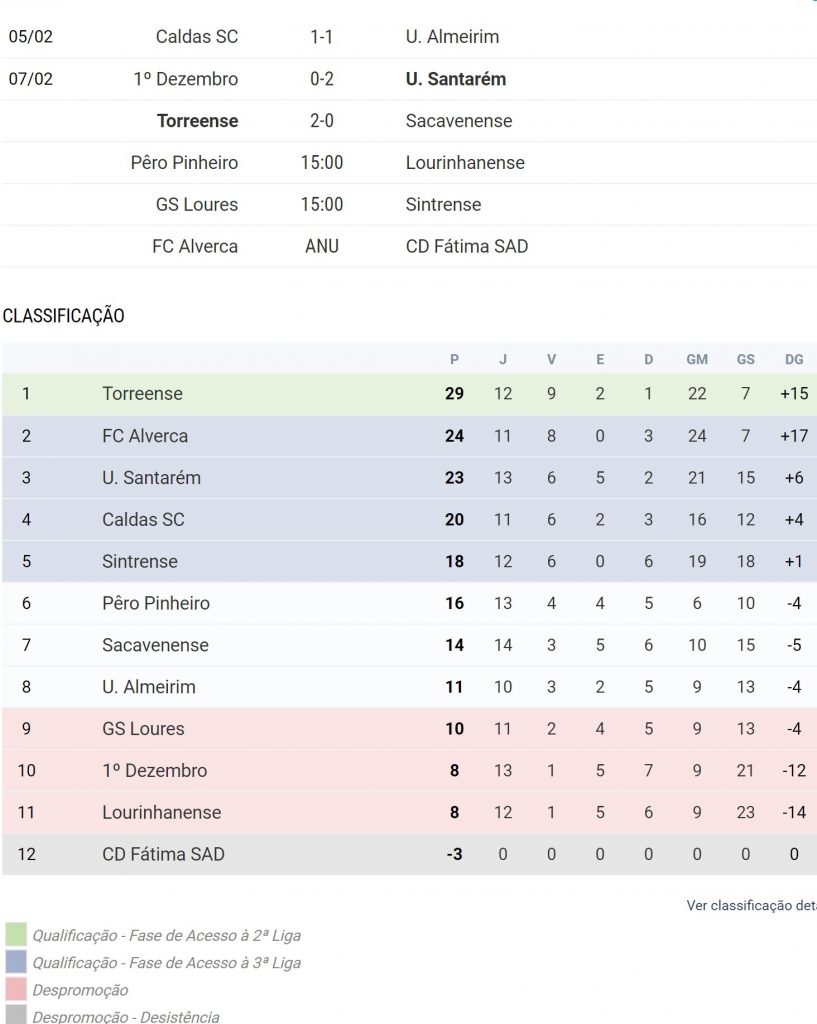Click the DG goal difference column header
The image size is (817, 1024).
click(794, 360)
